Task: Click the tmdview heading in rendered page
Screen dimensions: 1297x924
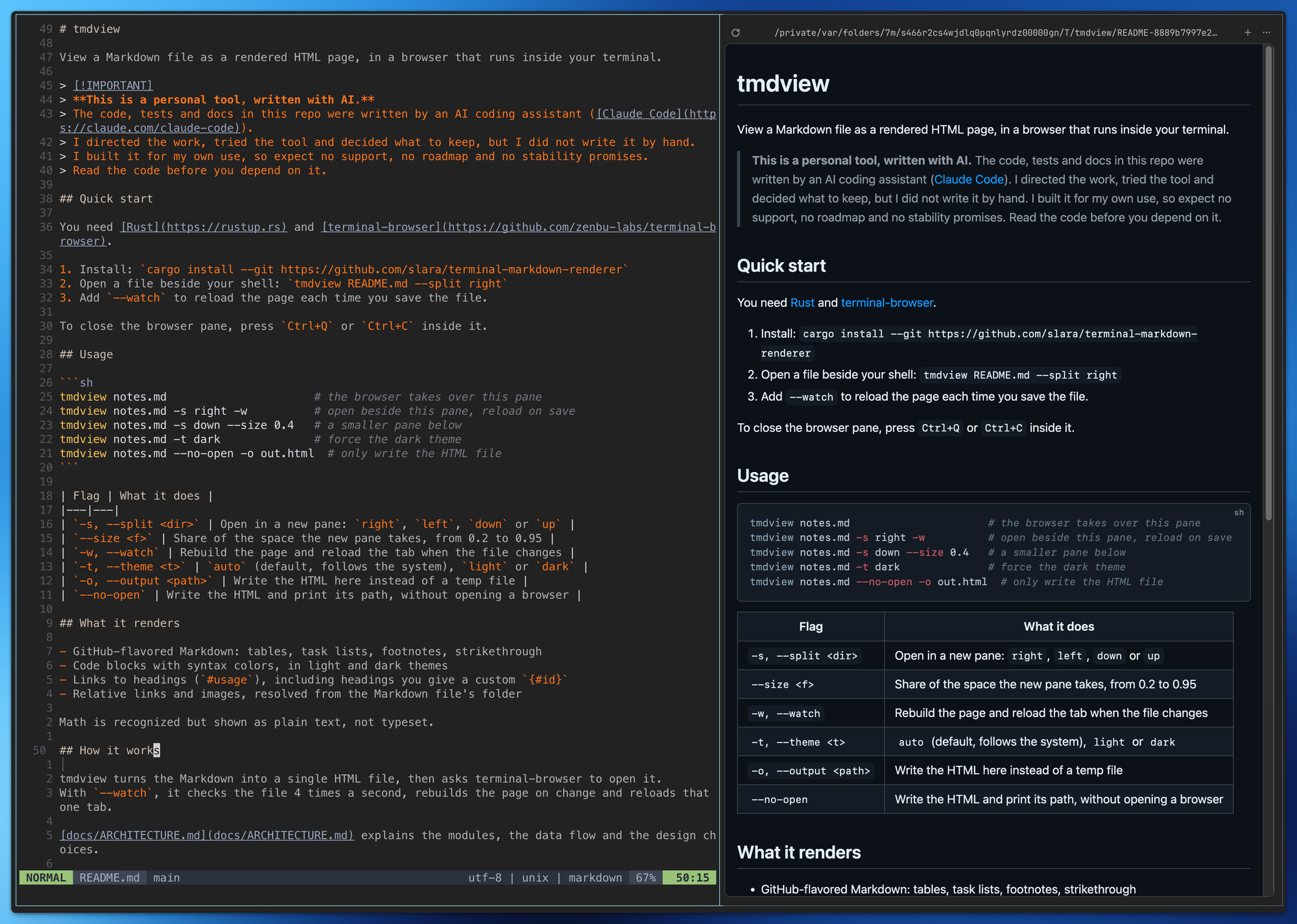Action: (783, 84)
